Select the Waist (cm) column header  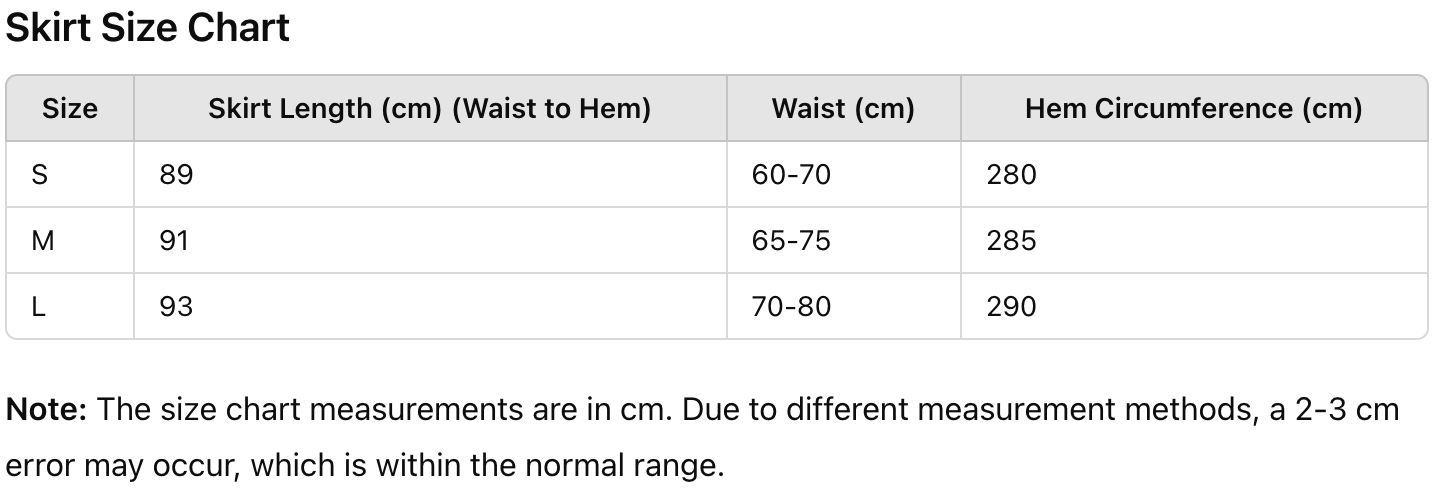pos(844,108)
